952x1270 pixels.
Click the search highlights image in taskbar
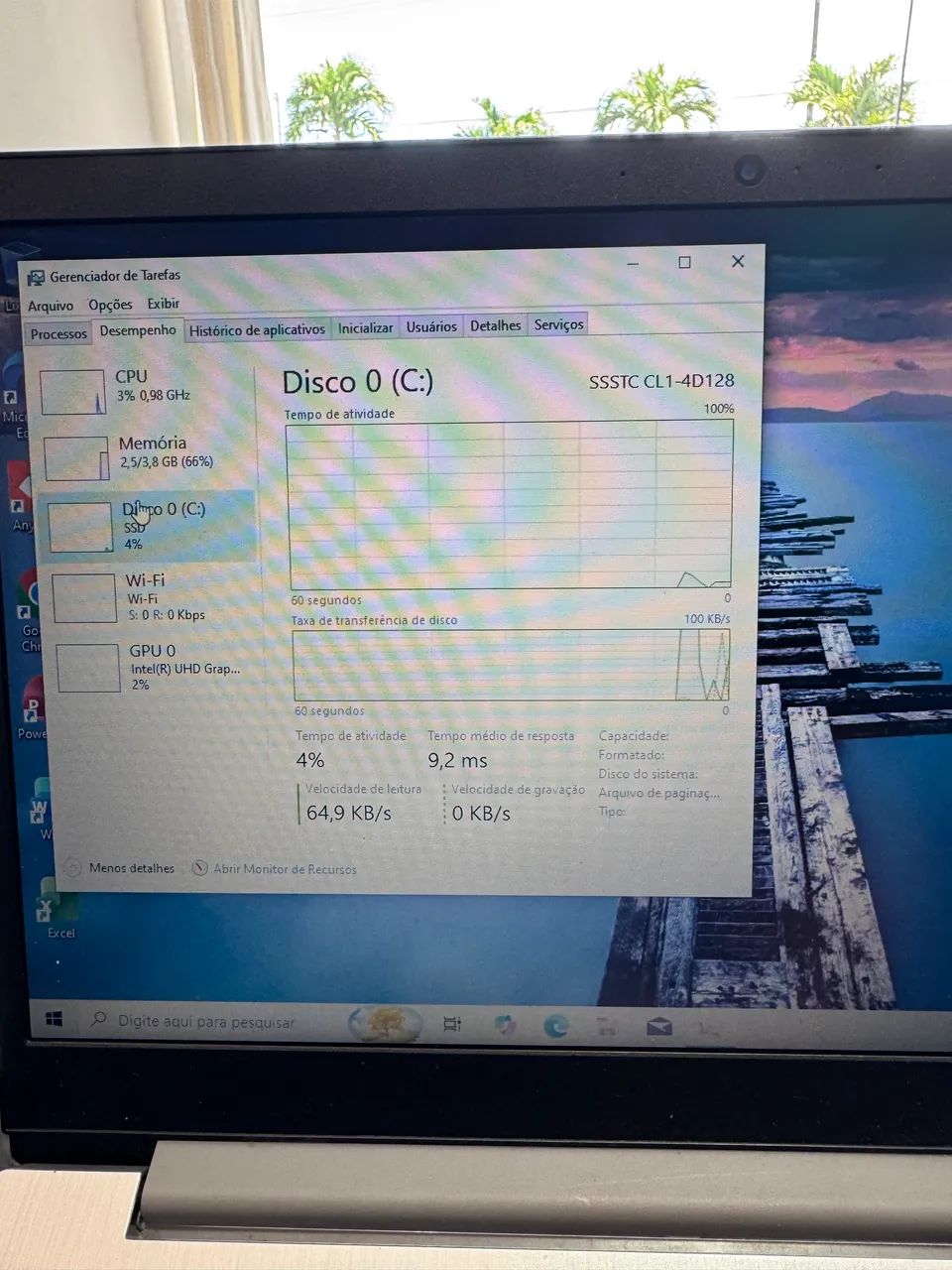[x=385, y=1023]
